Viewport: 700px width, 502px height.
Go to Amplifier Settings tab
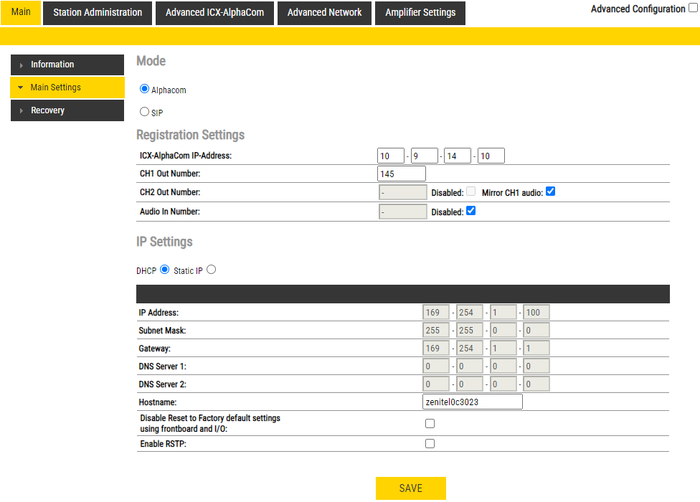tap(420, 13)
